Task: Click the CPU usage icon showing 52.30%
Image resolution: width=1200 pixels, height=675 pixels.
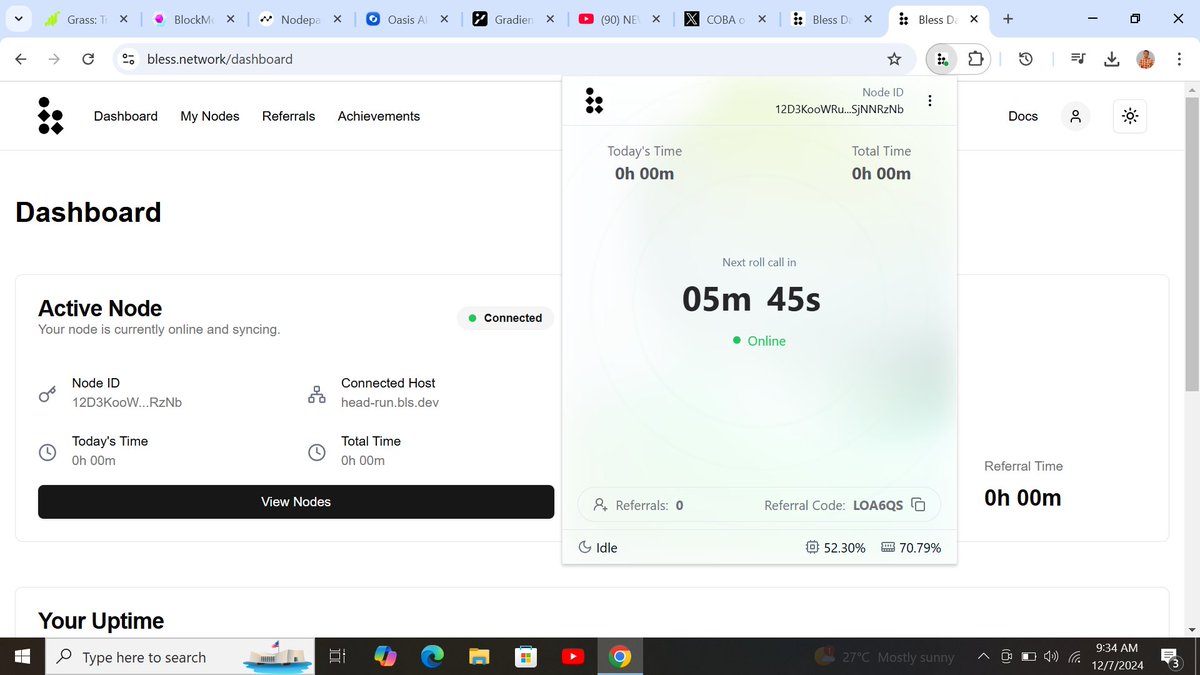Action: click(811, 547)
